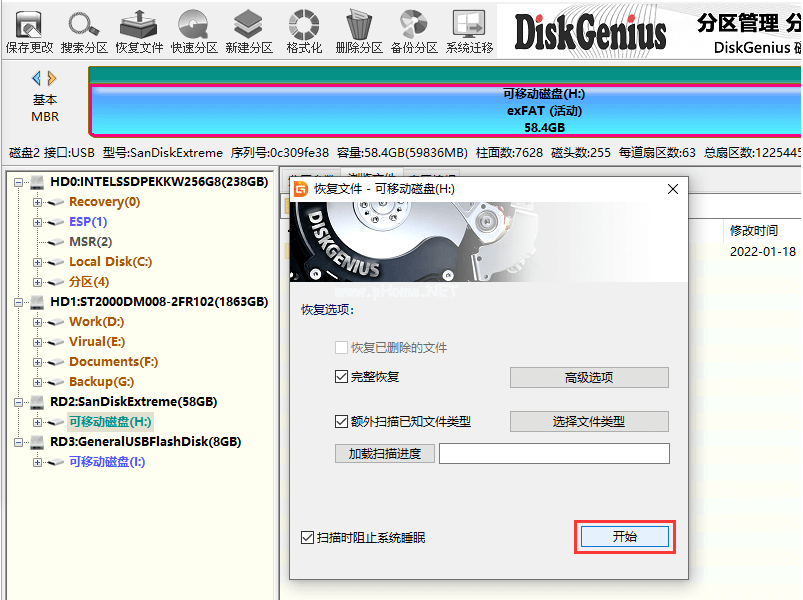
Task: Open 高级选项 advanced options
Action: pyautogui.click(x=588, y=377)
